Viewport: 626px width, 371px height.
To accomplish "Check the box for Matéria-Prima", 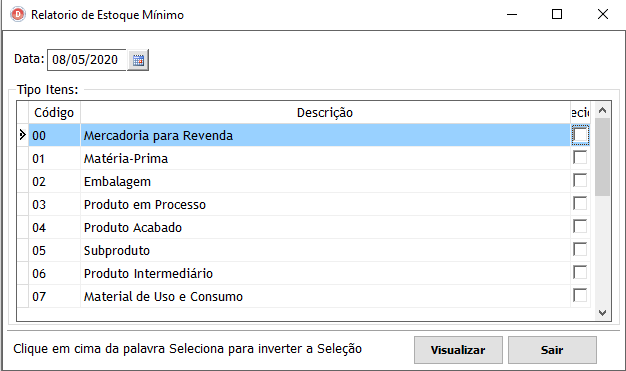I will click(x=580, y=158).
